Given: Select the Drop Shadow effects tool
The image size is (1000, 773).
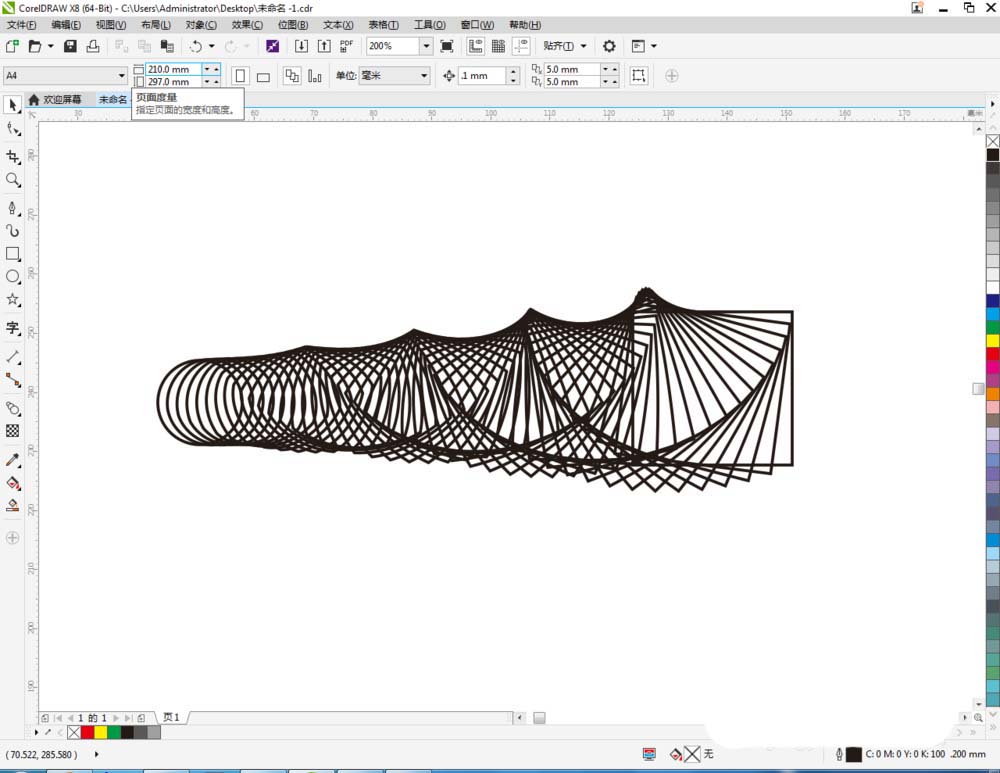Looking at the screenshot, I should tap(13, 408).
